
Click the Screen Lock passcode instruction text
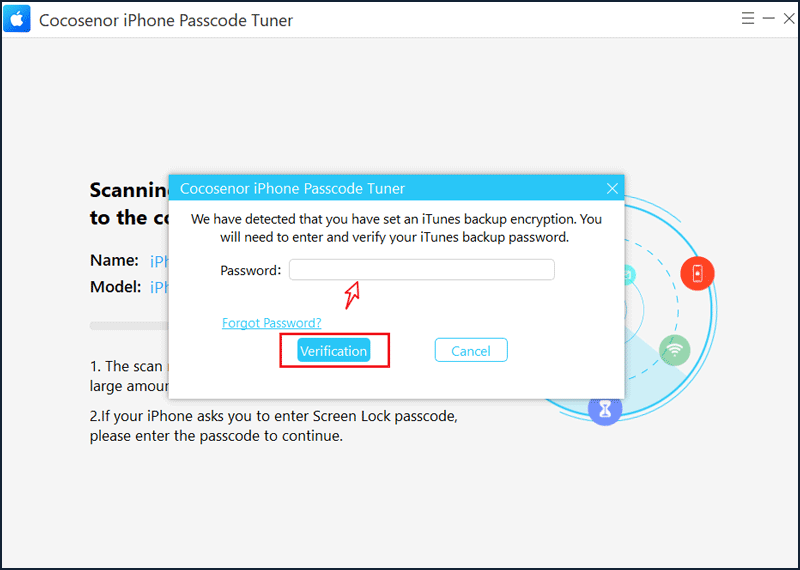(x=273, y=426)
